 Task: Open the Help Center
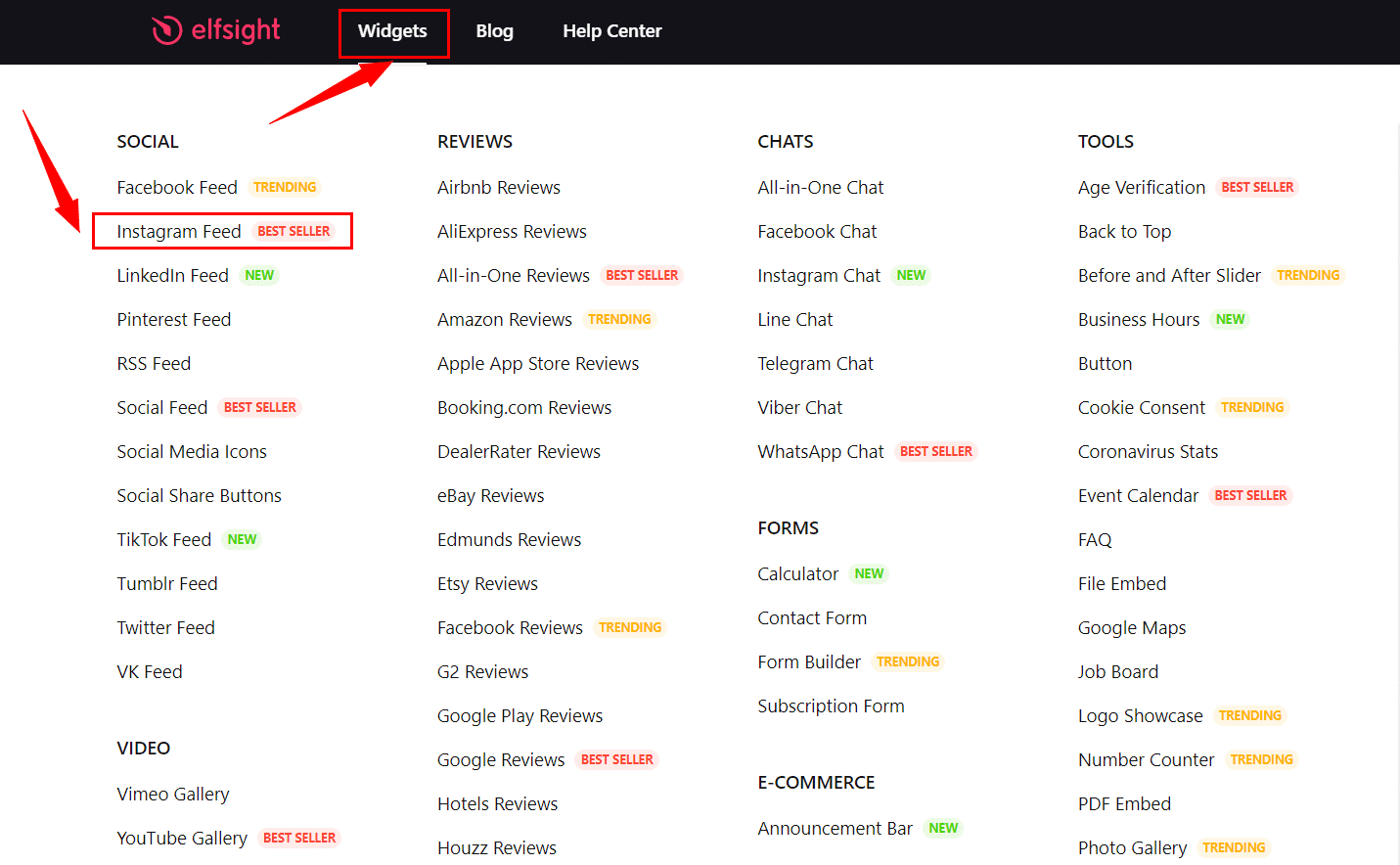coord(612,31)
